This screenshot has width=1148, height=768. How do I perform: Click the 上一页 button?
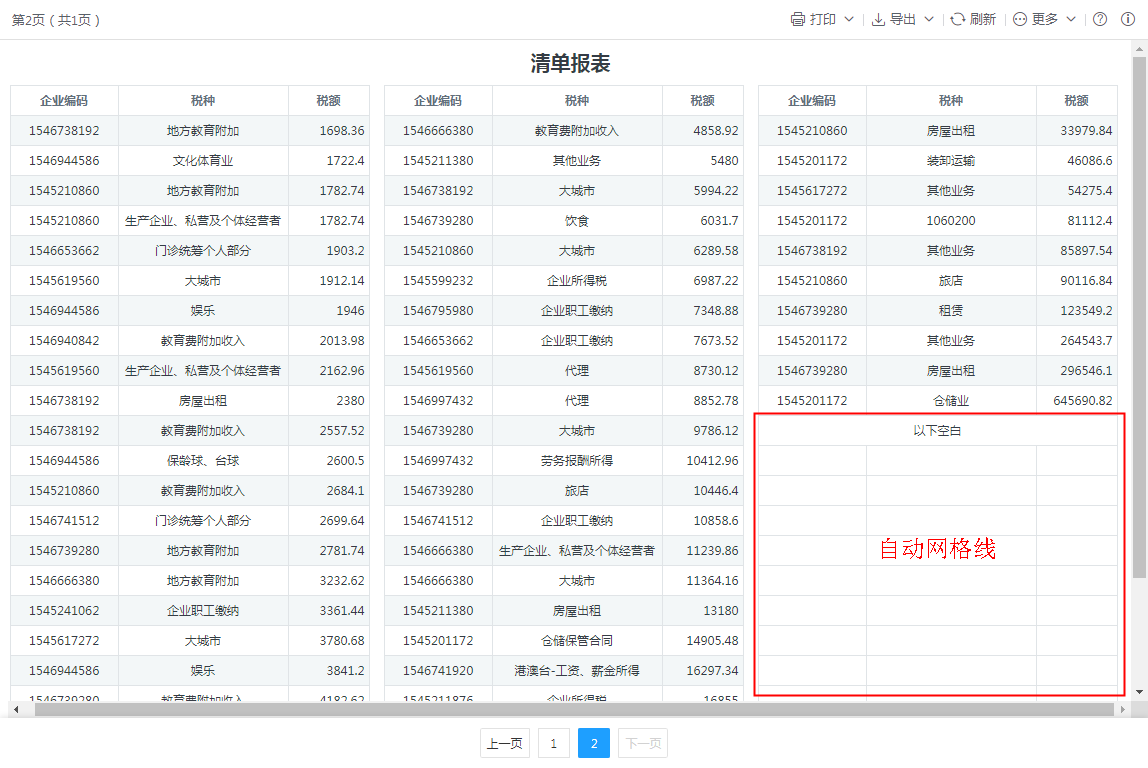[505, 743]
